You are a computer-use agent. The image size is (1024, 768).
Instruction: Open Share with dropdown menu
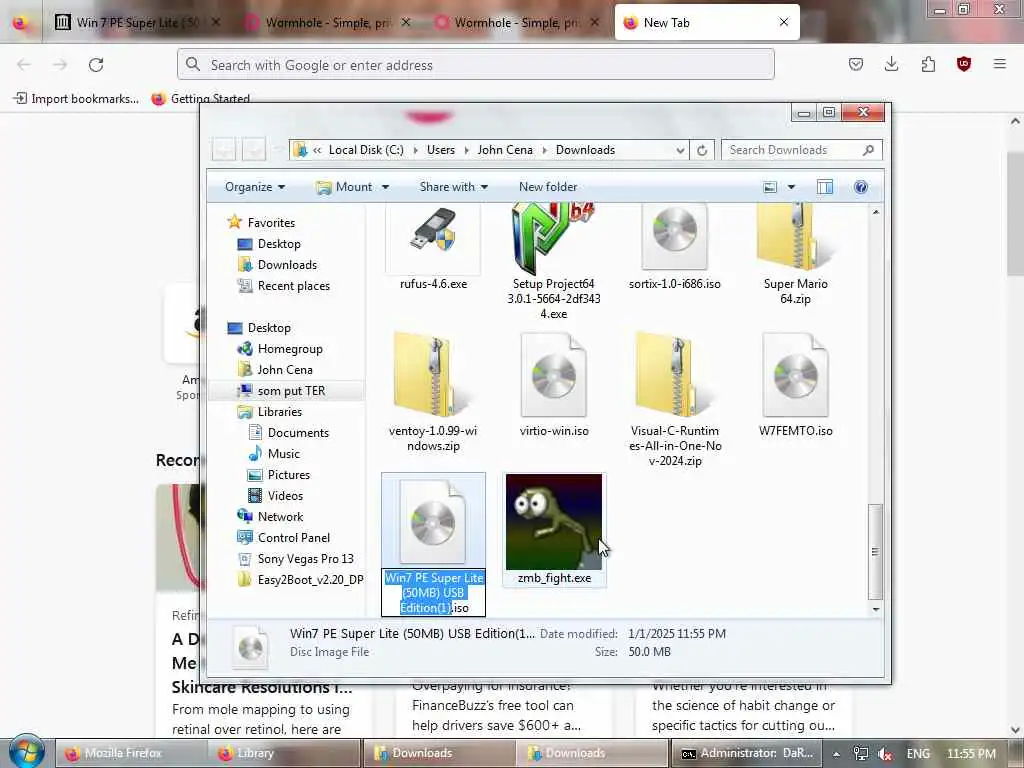click(x=454, y=187)
